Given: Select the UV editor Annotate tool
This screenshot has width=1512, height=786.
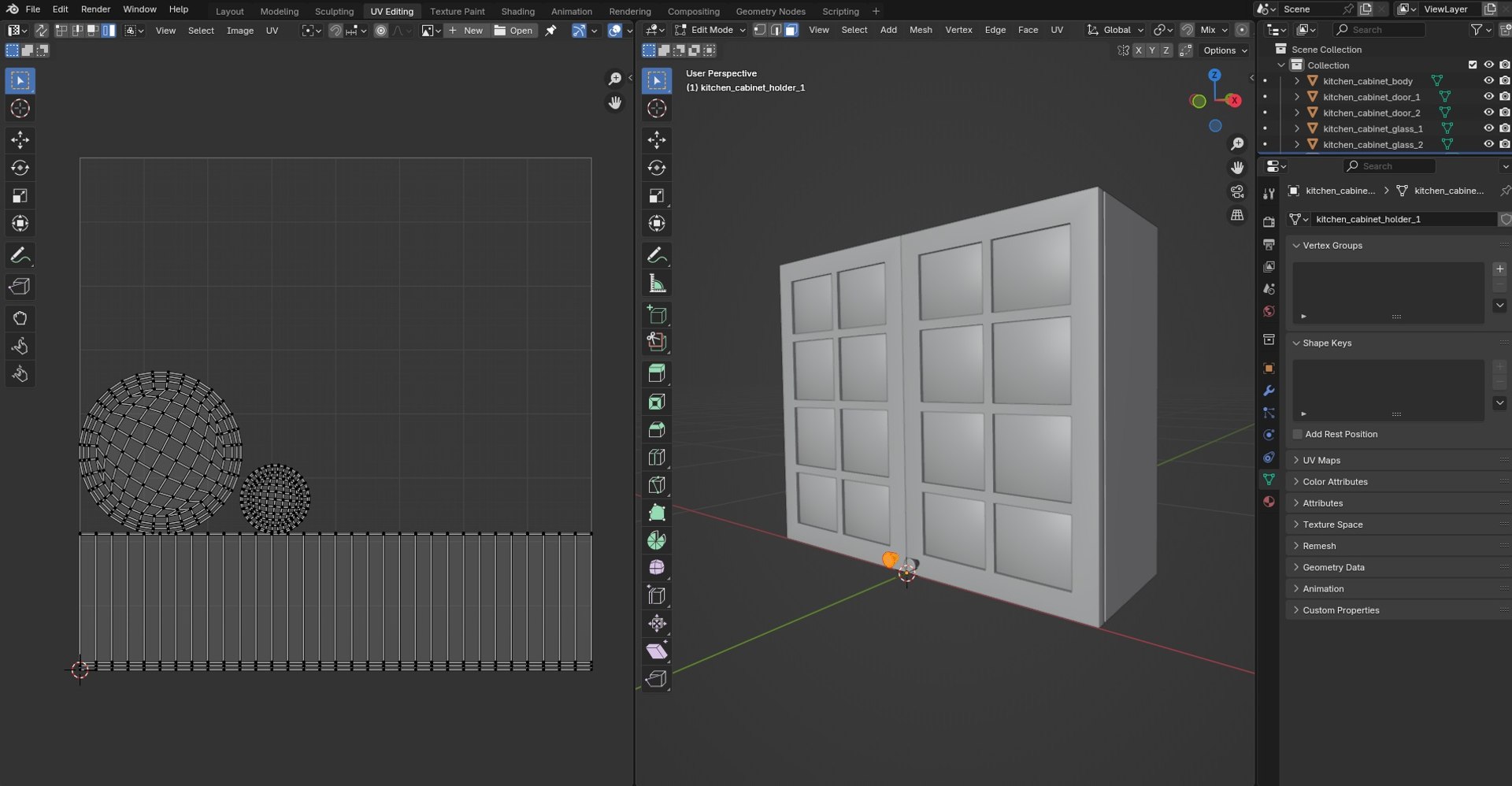Looking at the screenshot, I should pos(20,255).
